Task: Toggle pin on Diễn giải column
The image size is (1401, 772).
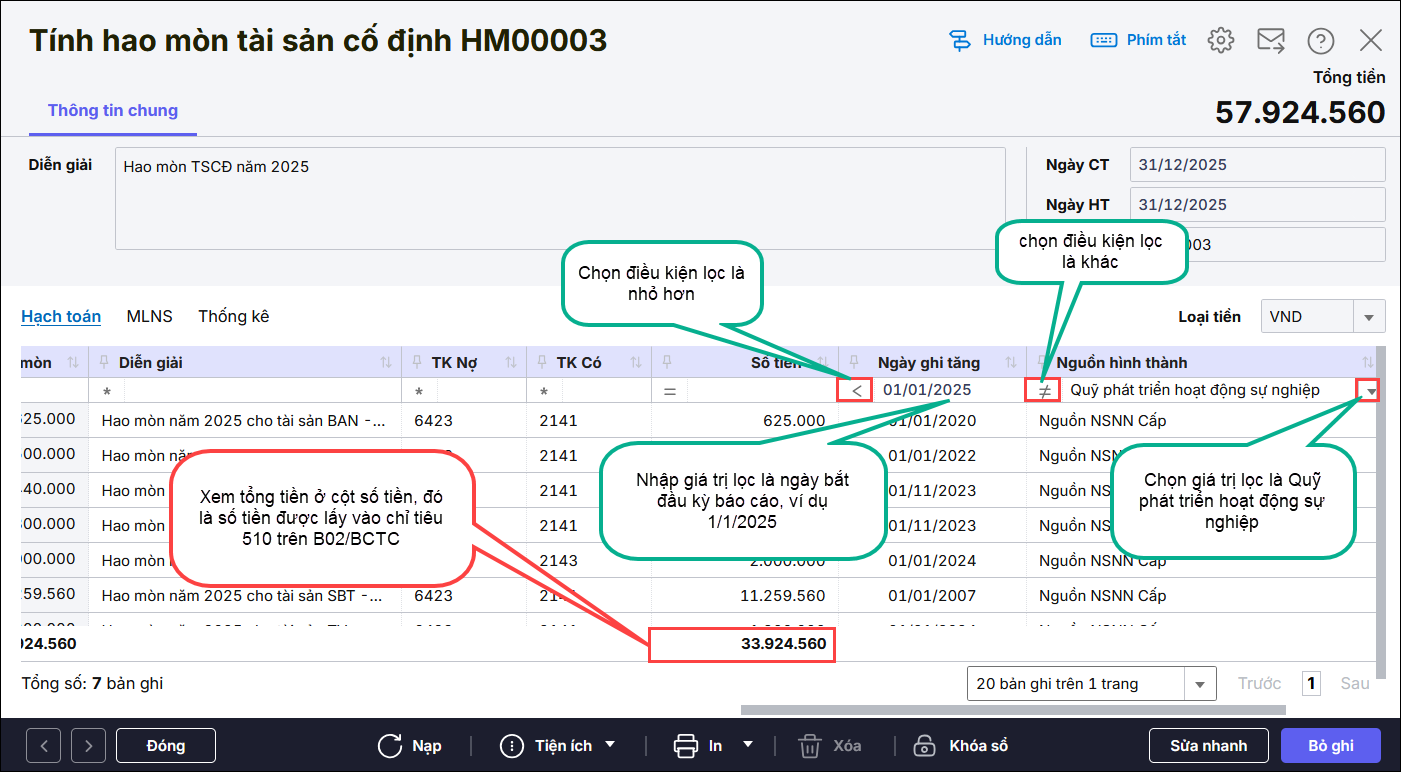Action: click(104, 362)
